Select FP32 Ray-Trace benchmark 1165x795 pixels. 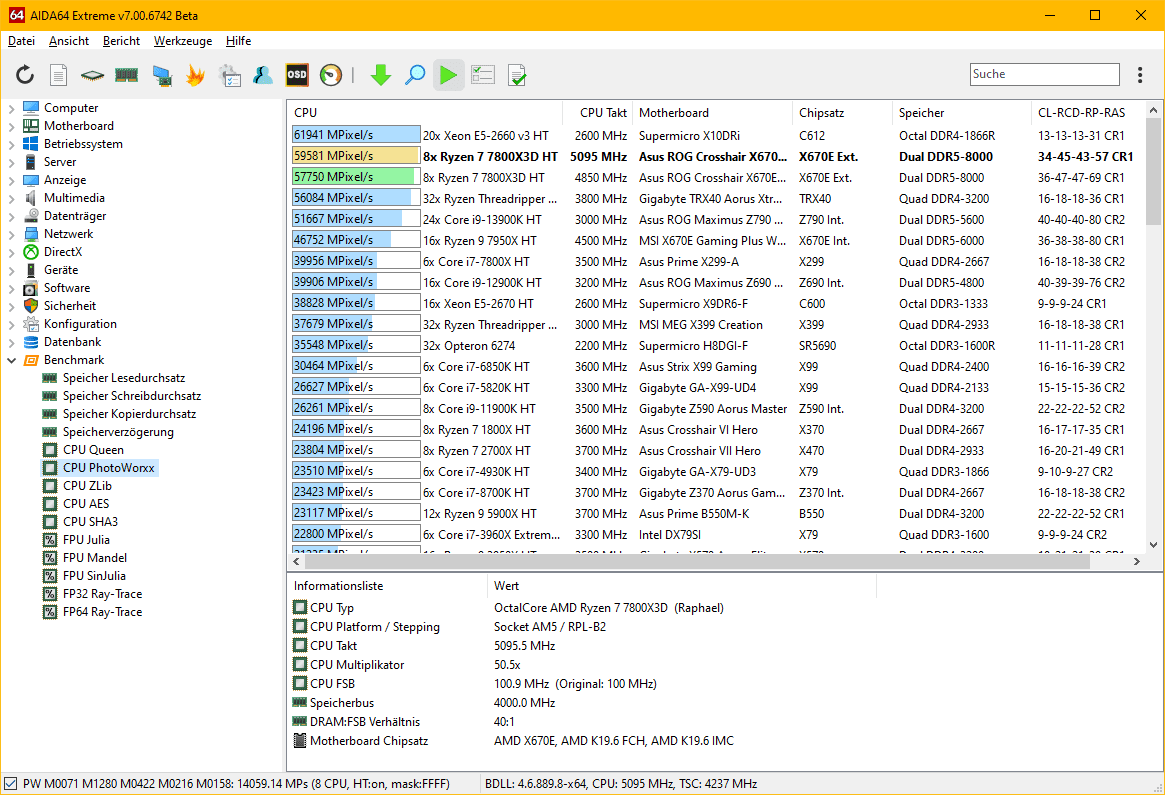pyautogui.click(x=102, y=594)
